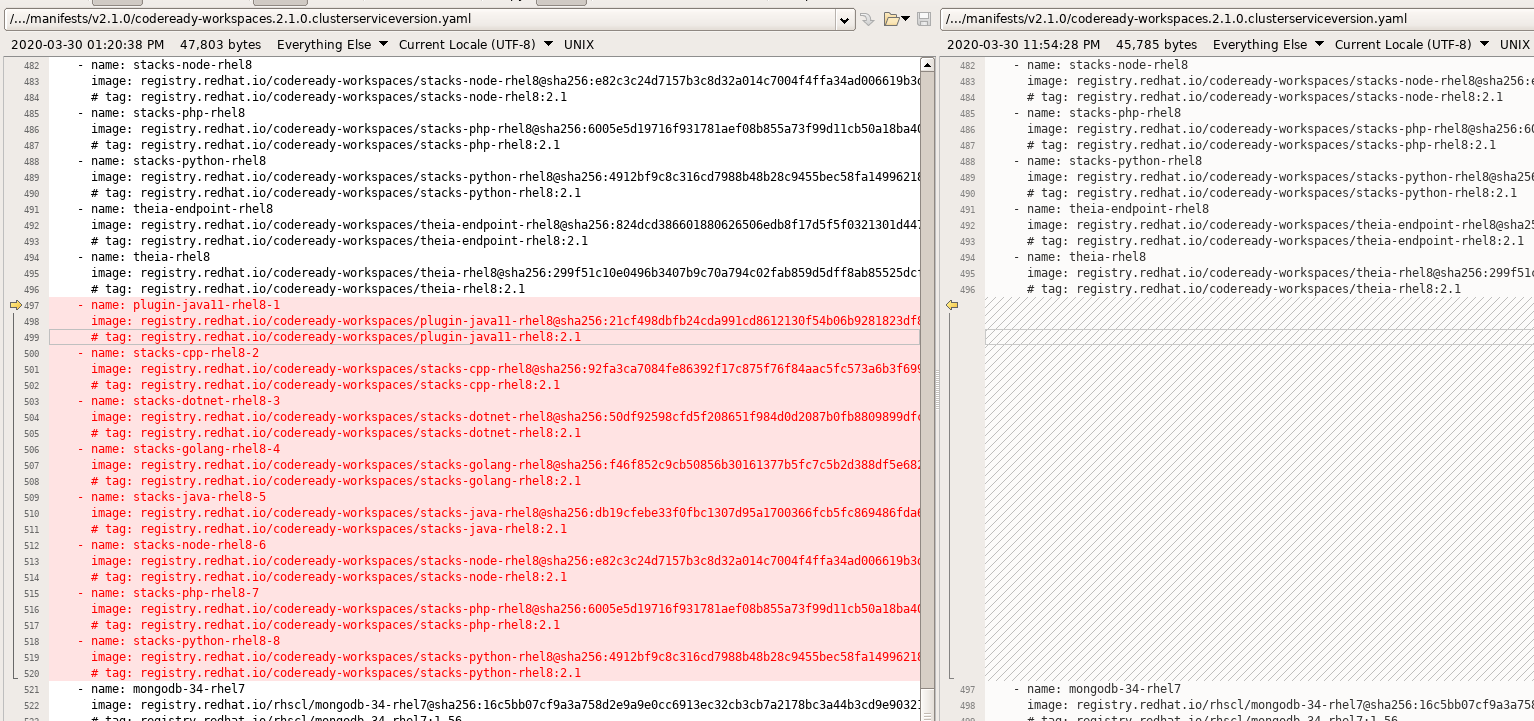Click left timestamp 2020-03-30 01:20:38 PM
Screen dimensions: 1534x721
tap(87, 45)
